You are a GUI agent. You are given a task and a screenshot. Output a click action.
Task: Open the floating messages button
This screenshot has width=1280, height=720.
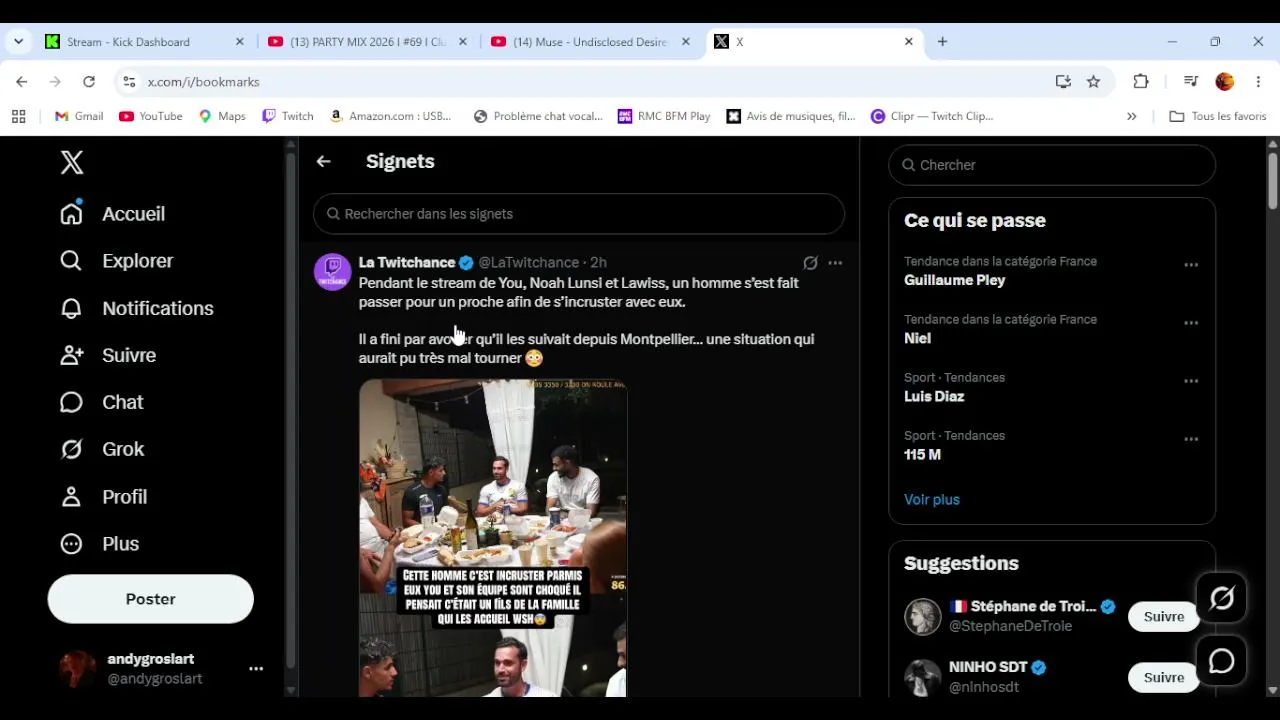(x=1222, y=661)
